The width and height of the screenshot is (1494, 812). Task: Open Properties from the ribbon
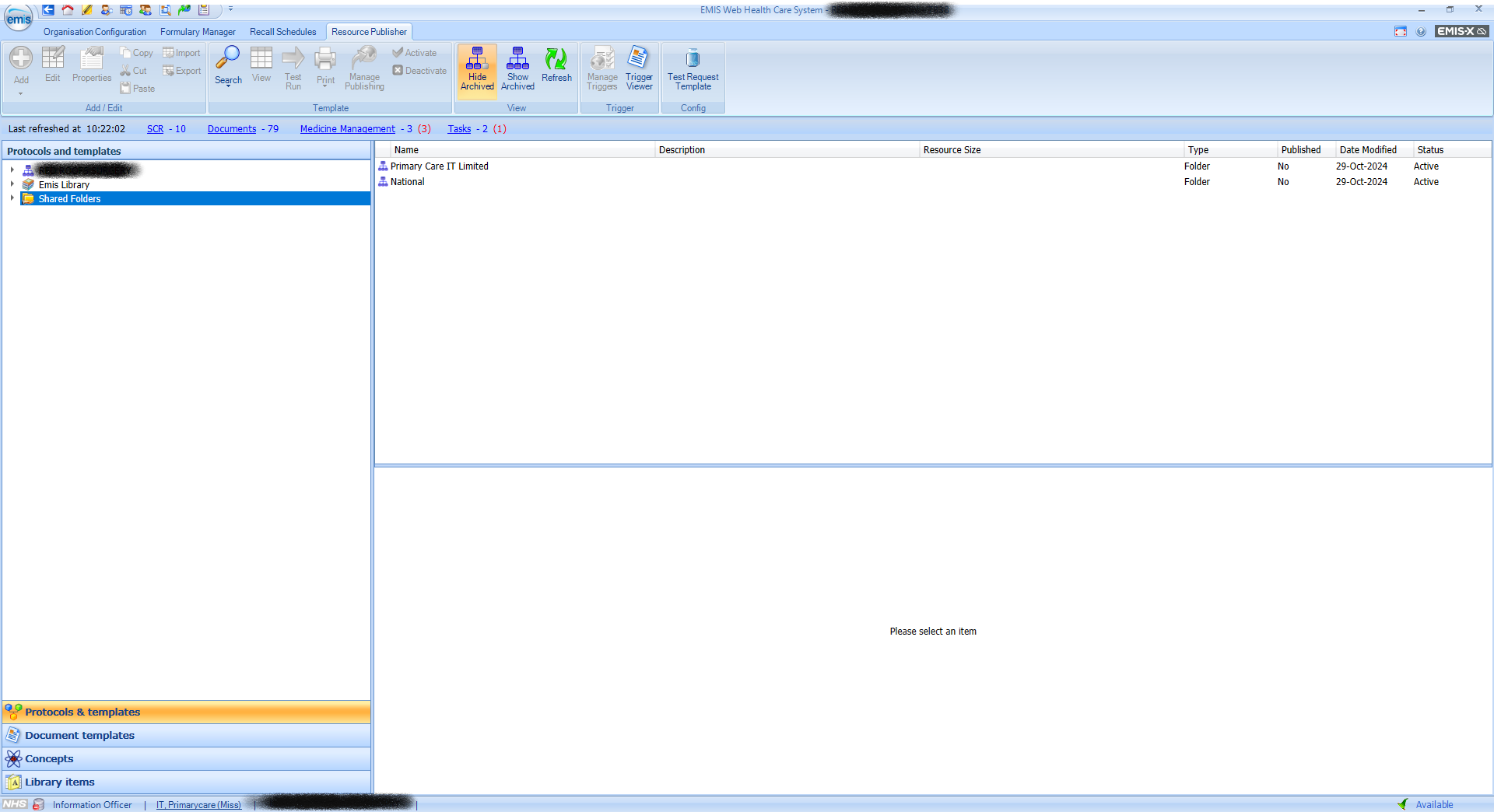pyautogui.click(x=92, y=65)
